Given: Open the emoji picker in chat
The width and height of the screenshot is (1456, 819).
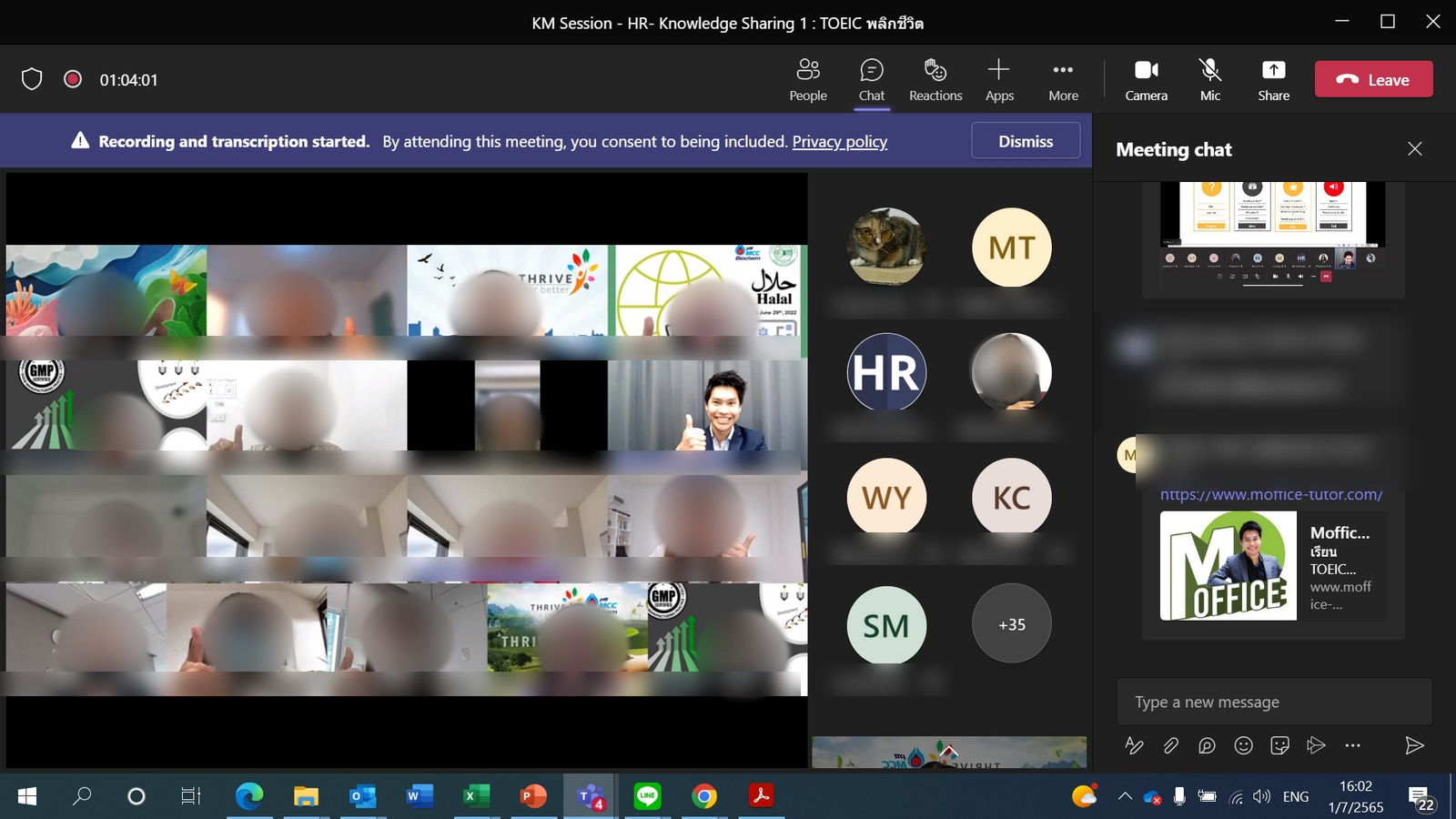Looking at the screenshot, I should pyautogui.click(x=1243, y=745).
